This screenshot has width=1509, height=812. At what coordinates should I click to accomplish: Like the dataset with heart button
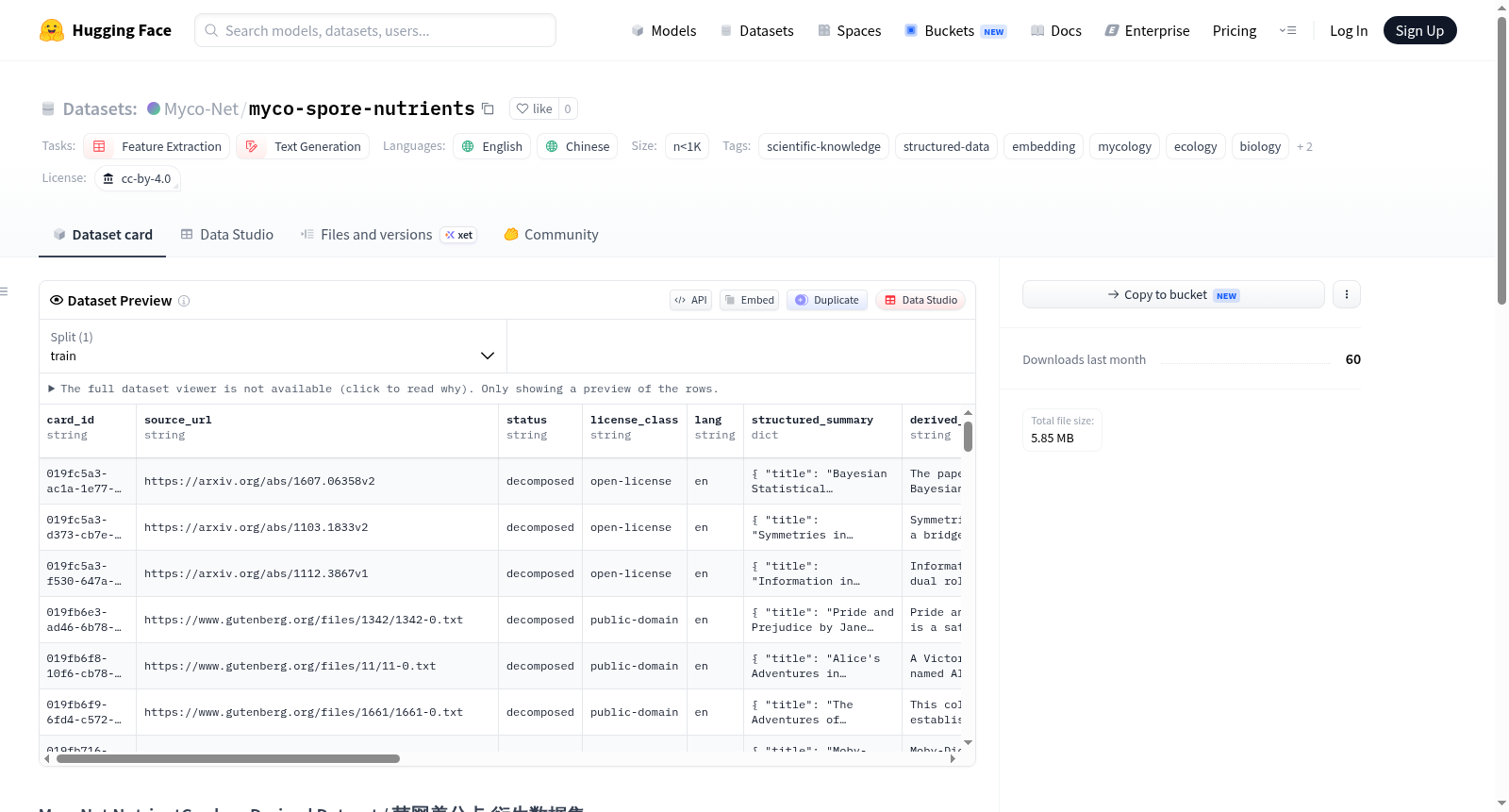[534, 108]
